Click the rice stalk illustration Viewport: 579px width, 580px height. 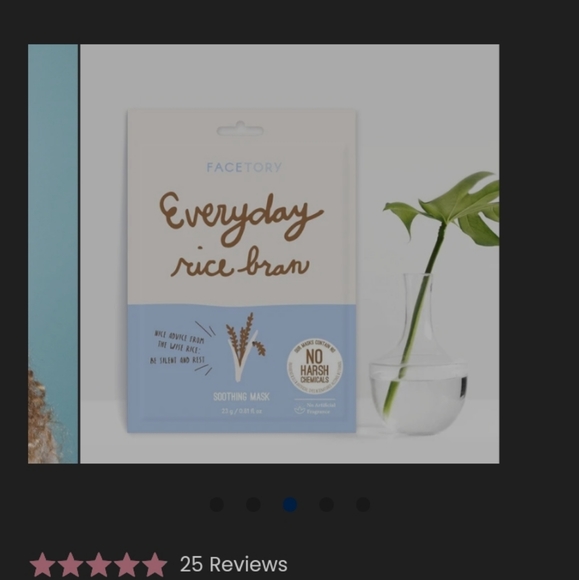pos(245,347)
